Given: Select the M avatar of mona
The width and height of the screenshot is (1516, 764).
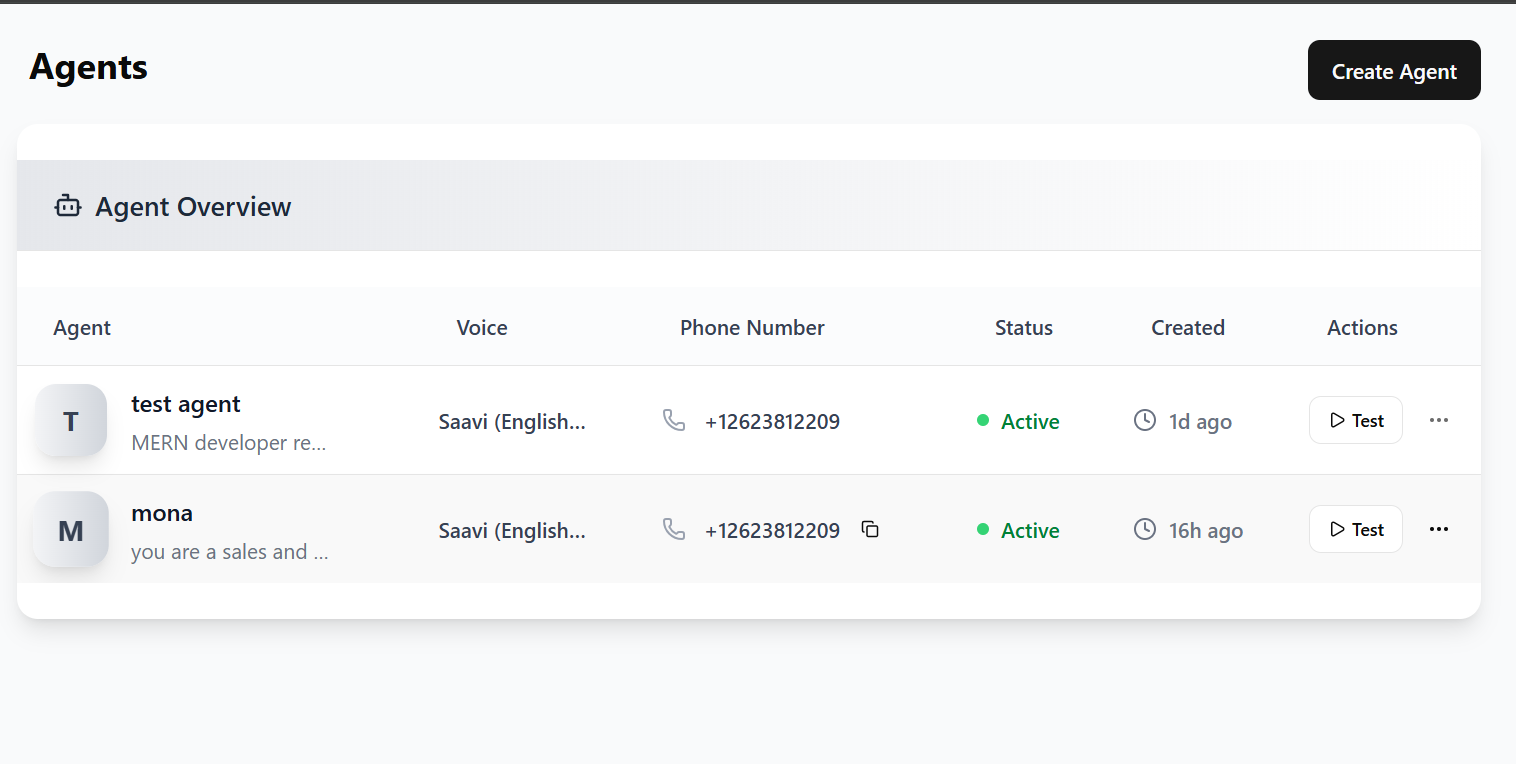Looking at the screenshot, I should (71, 530).
